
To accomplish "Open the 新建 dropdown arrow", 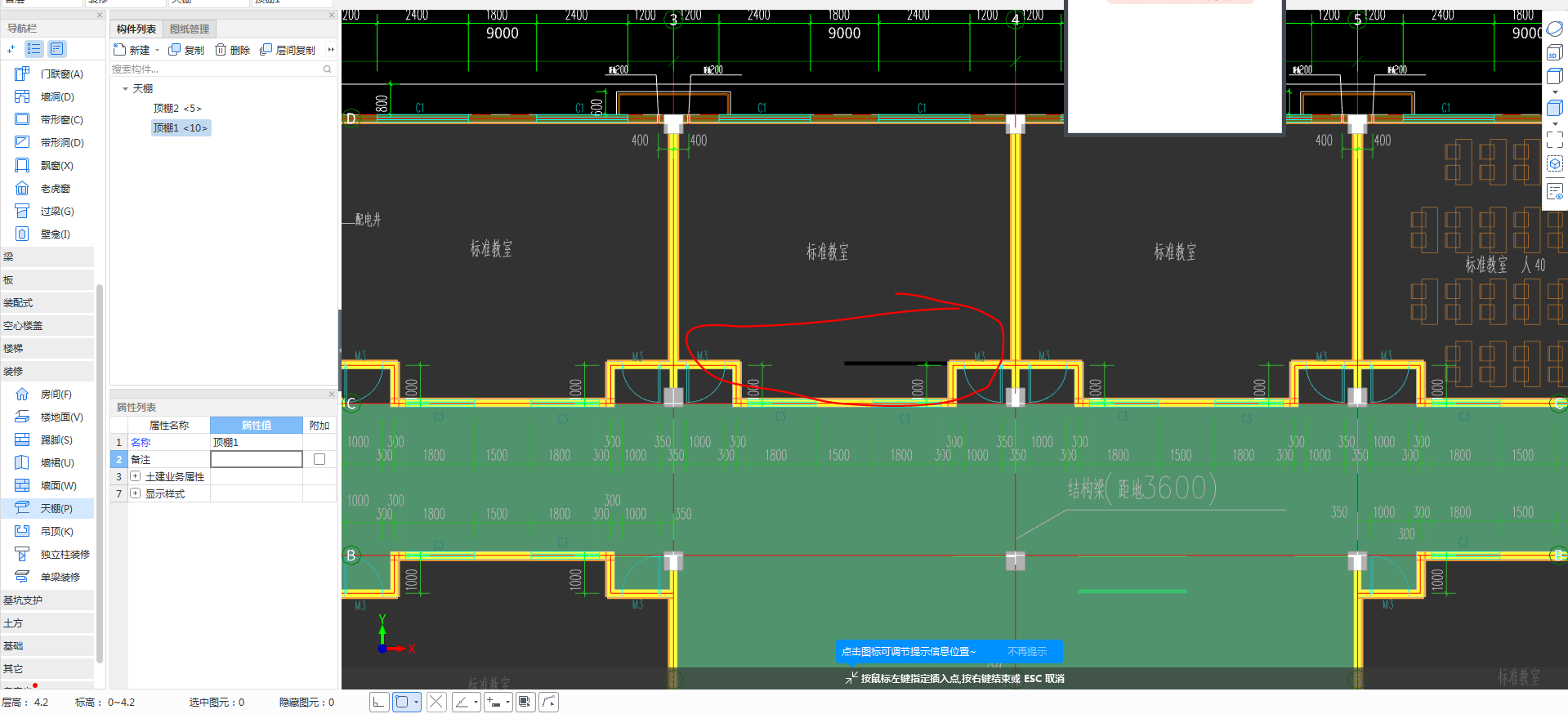I will click(x=158, y=50).
